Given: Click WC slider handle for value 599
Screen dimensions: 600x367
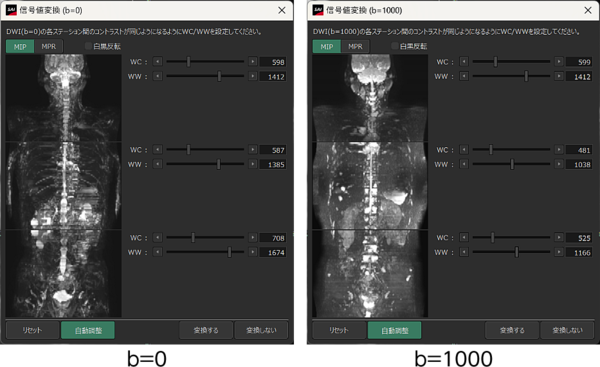Looking at the screenshot, I should pos(496,61).
